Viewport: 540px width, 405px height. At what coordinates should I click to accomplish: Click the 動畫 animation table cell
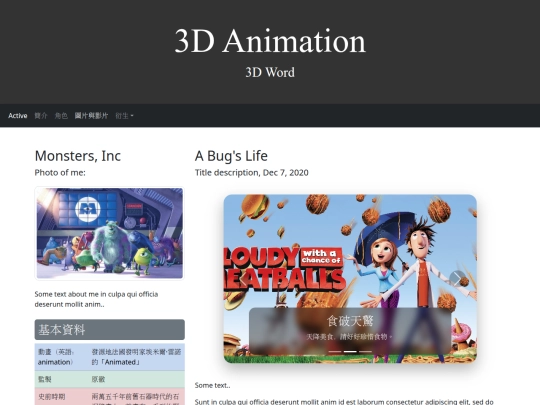click(x=62, y=357)
